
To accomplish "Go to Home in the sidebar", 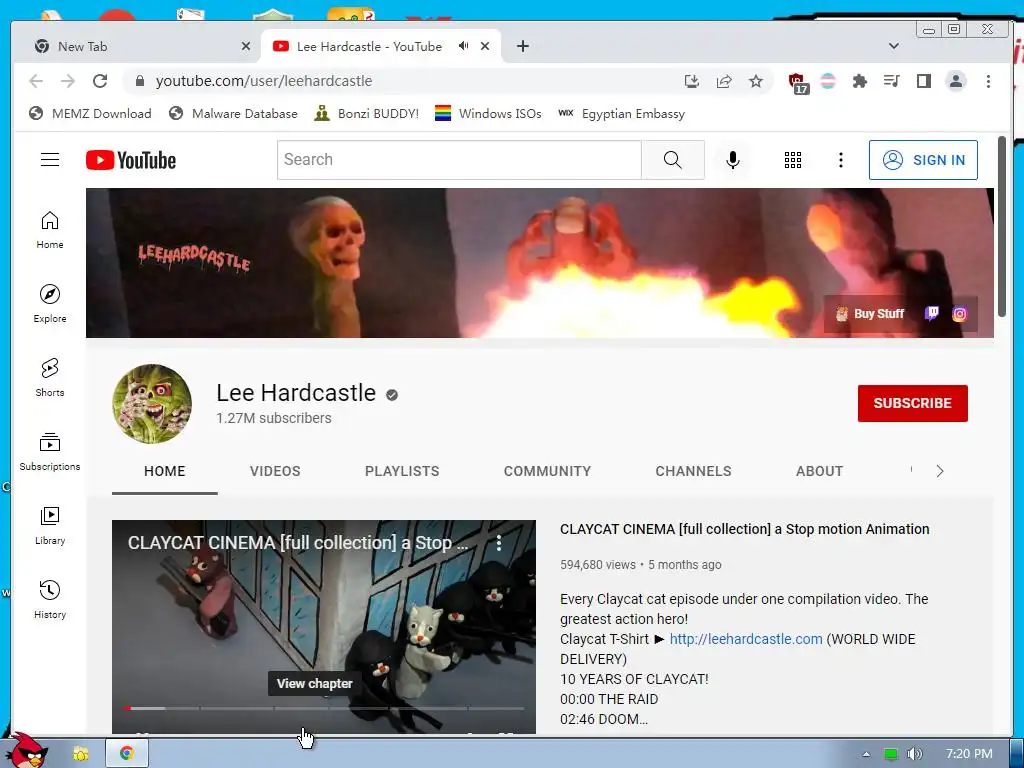I will coord(50,230).
